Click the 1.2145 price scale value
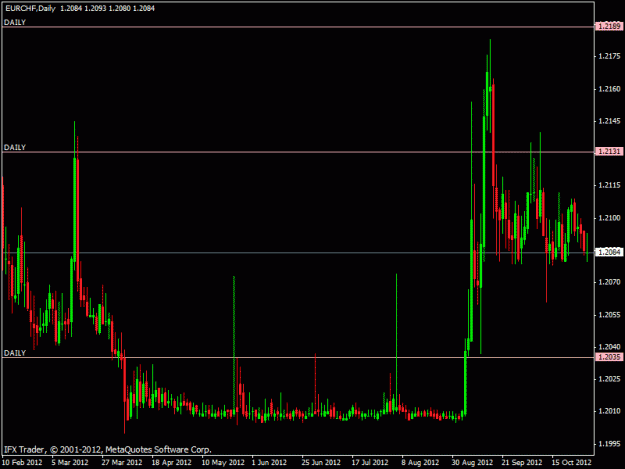The height and width of the screenshot is (469, 625). click(609, 121)
